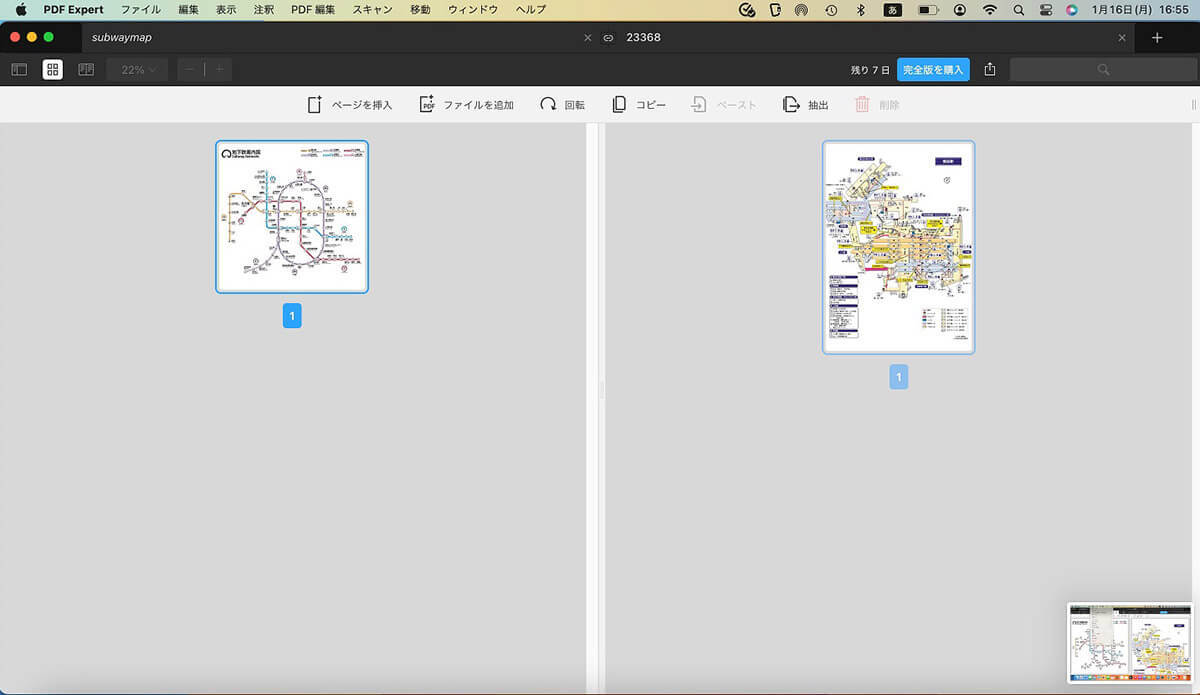The image size is (1200, 695).
Task: Open the 編集 menu
Action: pyautogui.click(x=188, y=9)
